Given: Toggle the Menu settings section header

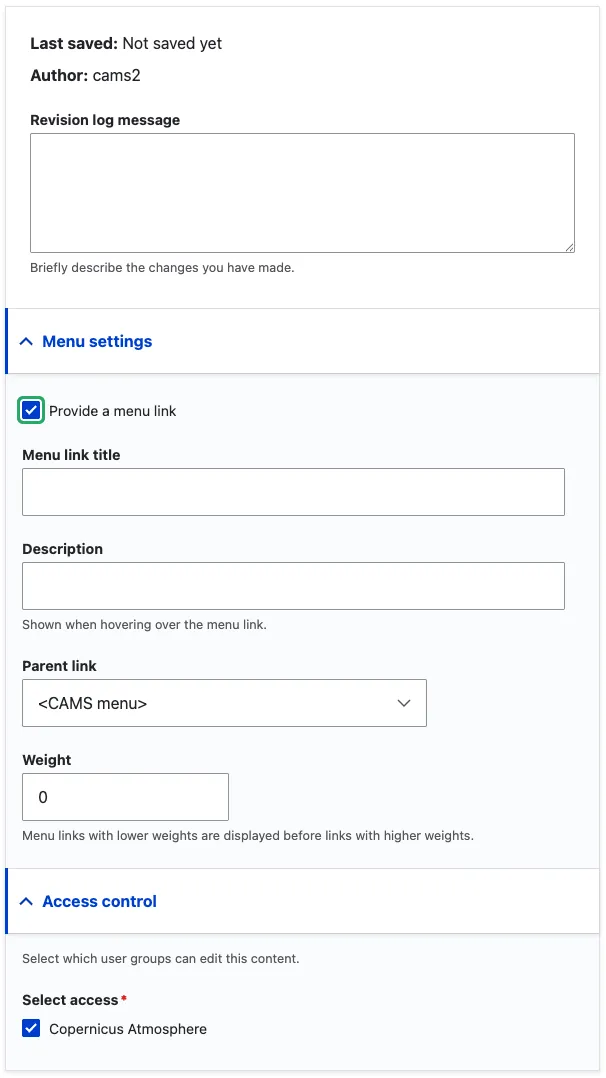Looking at the screenshot, I should 303,342.
